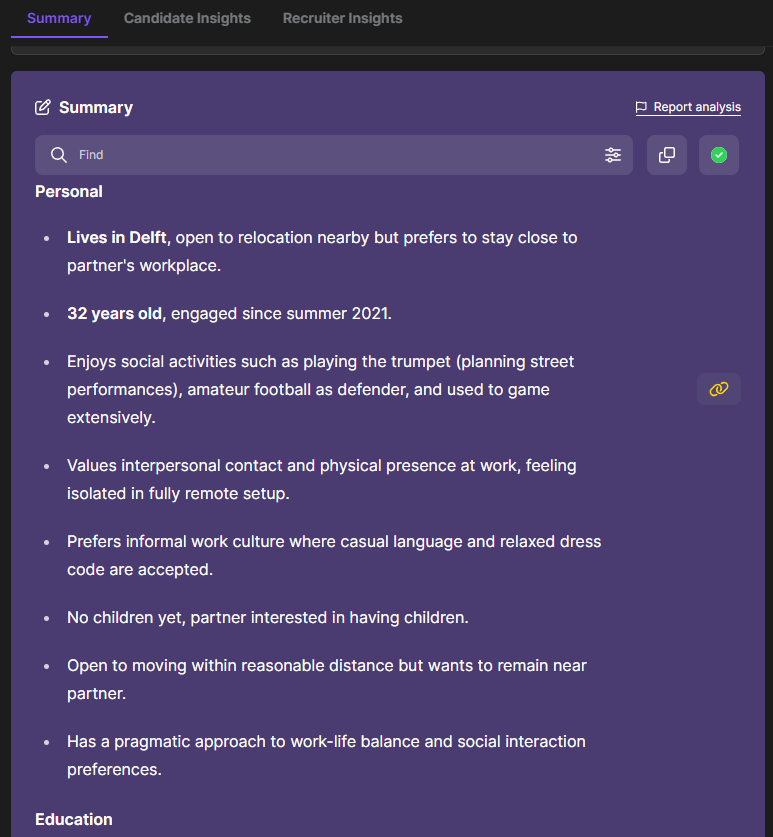Click the flag icon next to Report analysis
773x837 pixels.
(642, 107)
